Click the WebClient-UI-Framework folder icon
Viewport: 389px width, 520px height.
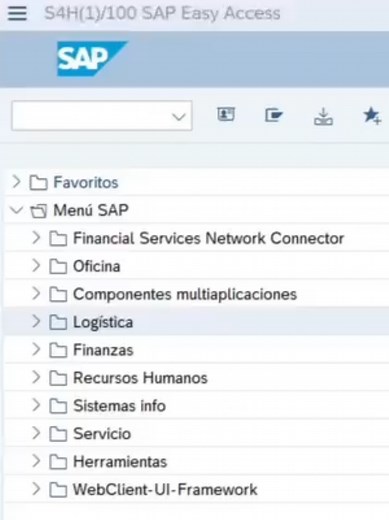[58, 490]
